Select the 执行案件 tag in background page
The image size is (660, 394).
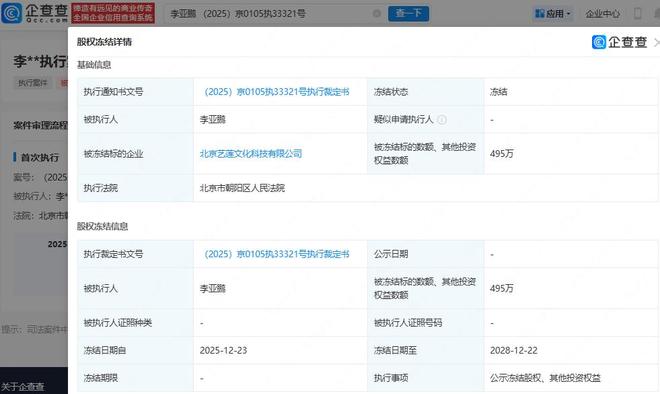(x=32, y=83)
